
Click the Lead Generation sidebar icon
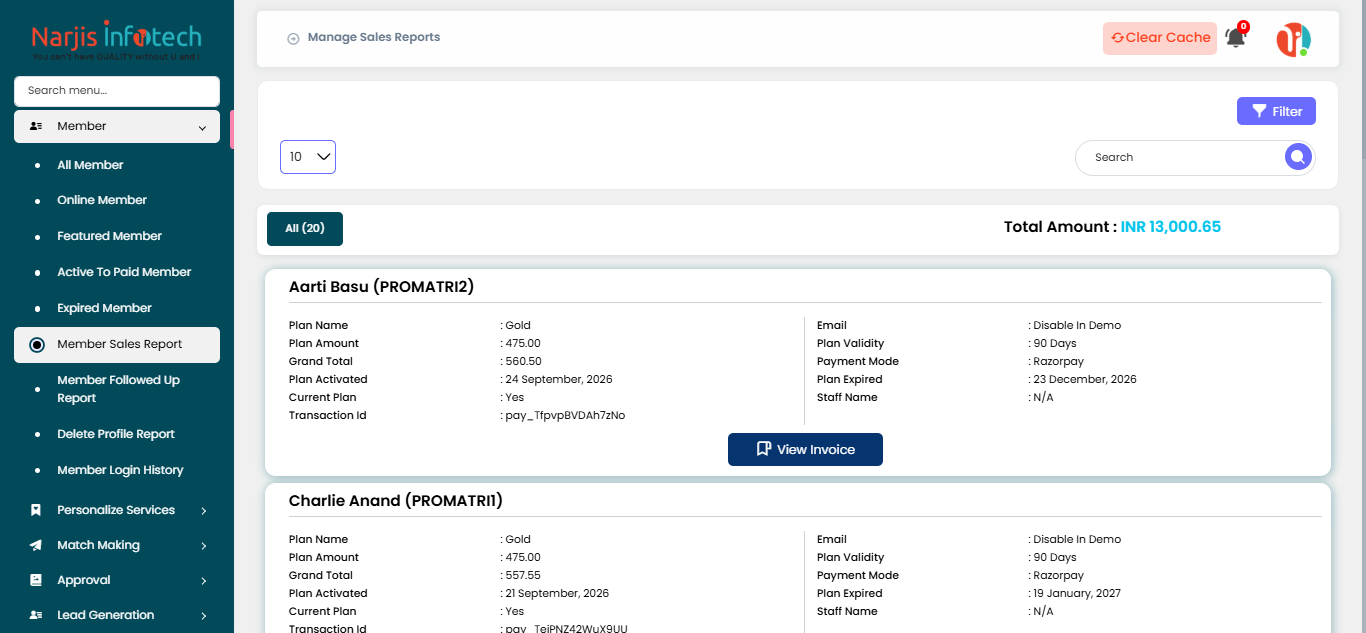(36, 615)
